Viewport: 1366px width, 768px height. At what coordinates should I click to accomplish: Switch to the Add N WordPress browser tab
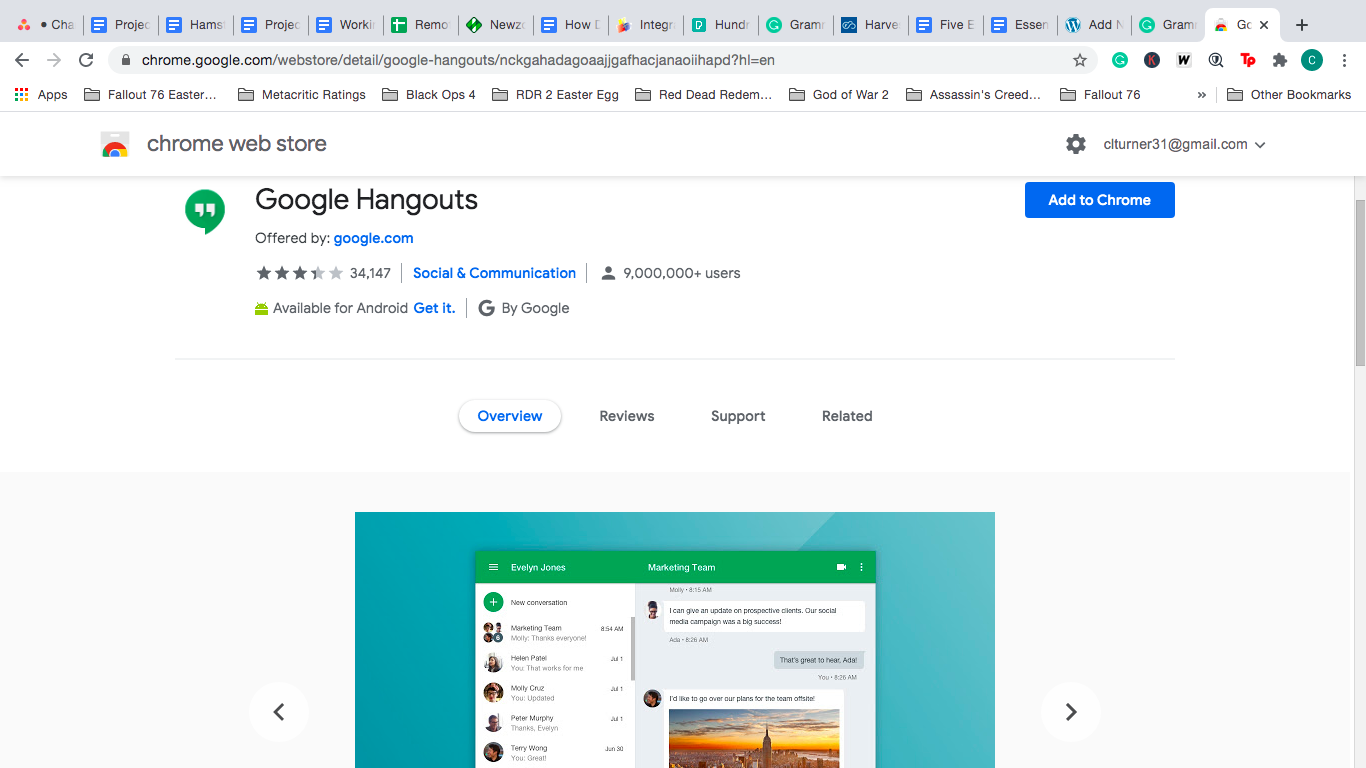(x=1095, y=25)
